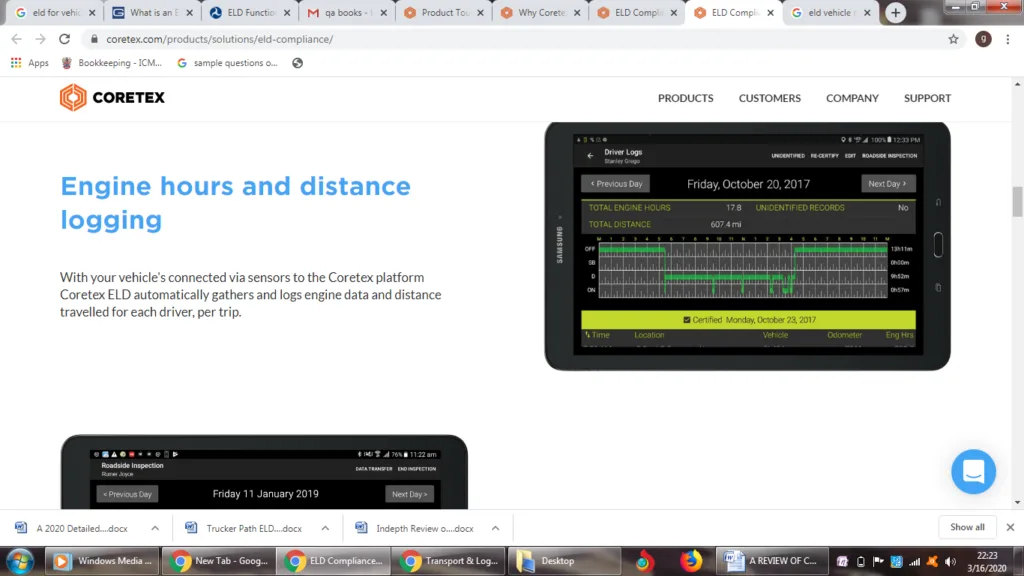Close the downloads bar

[1010, 527]
